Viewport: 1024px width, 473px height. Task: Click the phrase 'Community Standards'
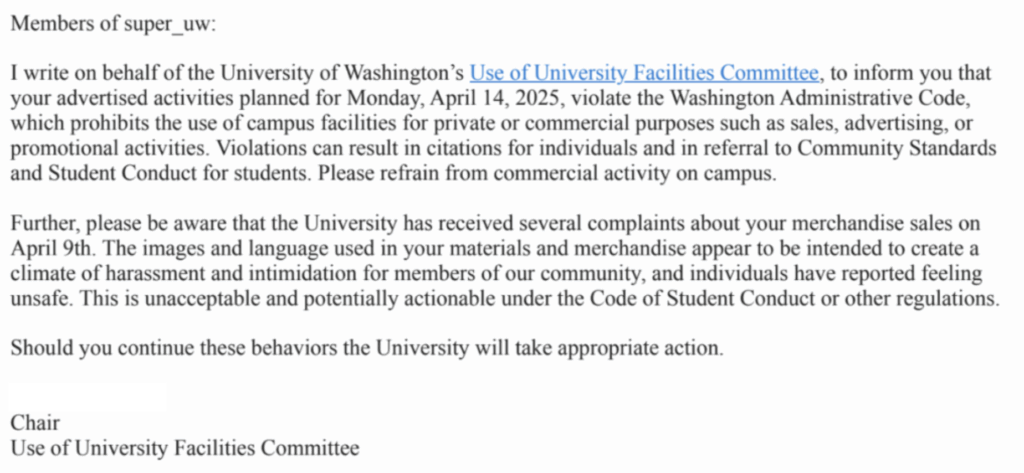(909, 149)
